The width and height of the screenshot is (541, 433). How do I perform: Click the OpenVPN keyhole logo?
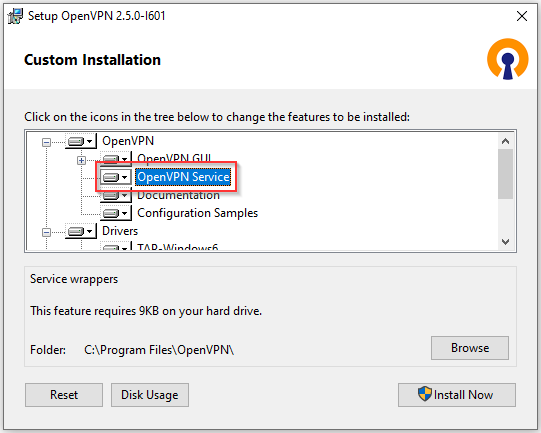(508, 59)
